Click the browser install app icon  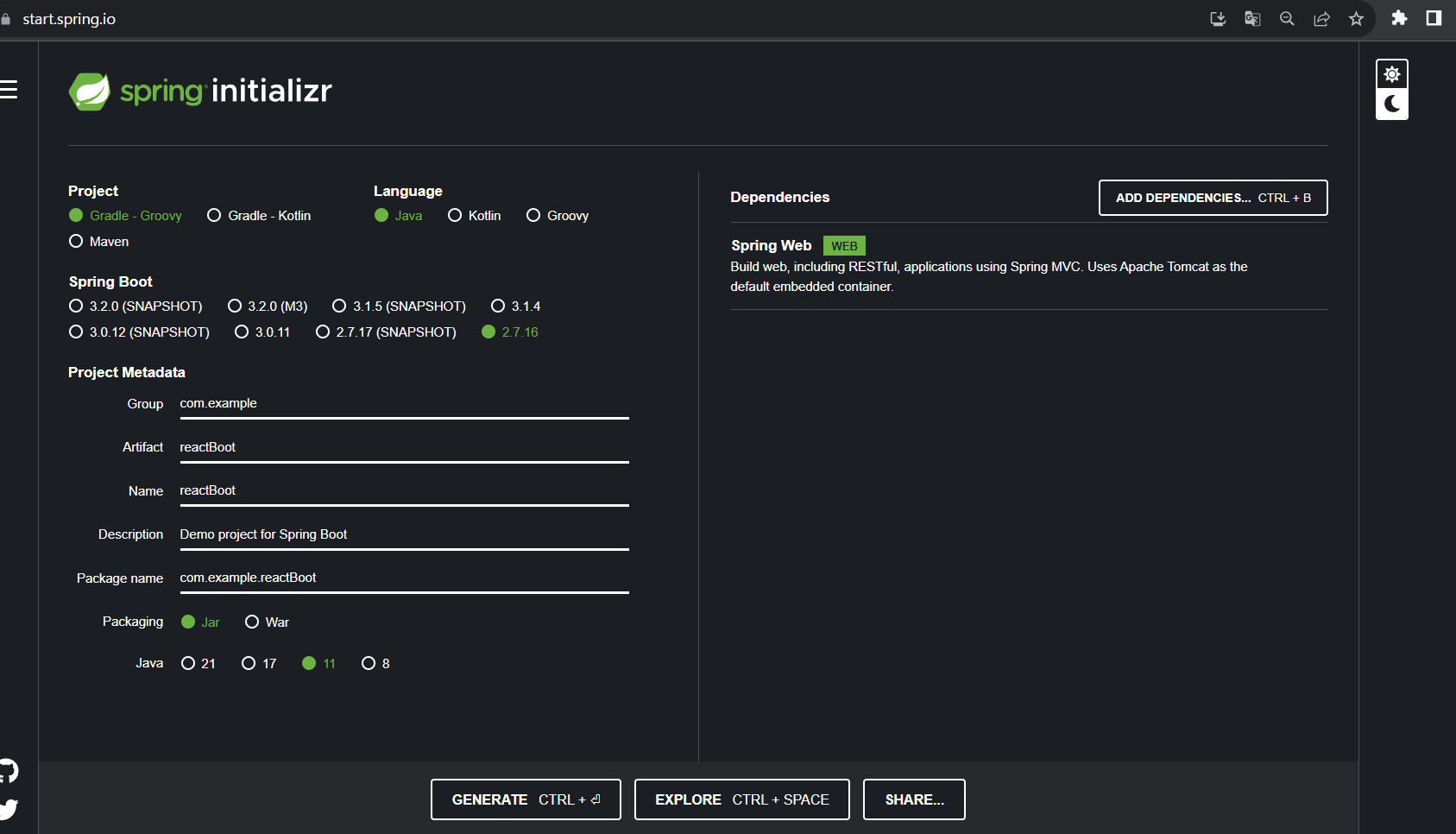tap(1218, 19)
